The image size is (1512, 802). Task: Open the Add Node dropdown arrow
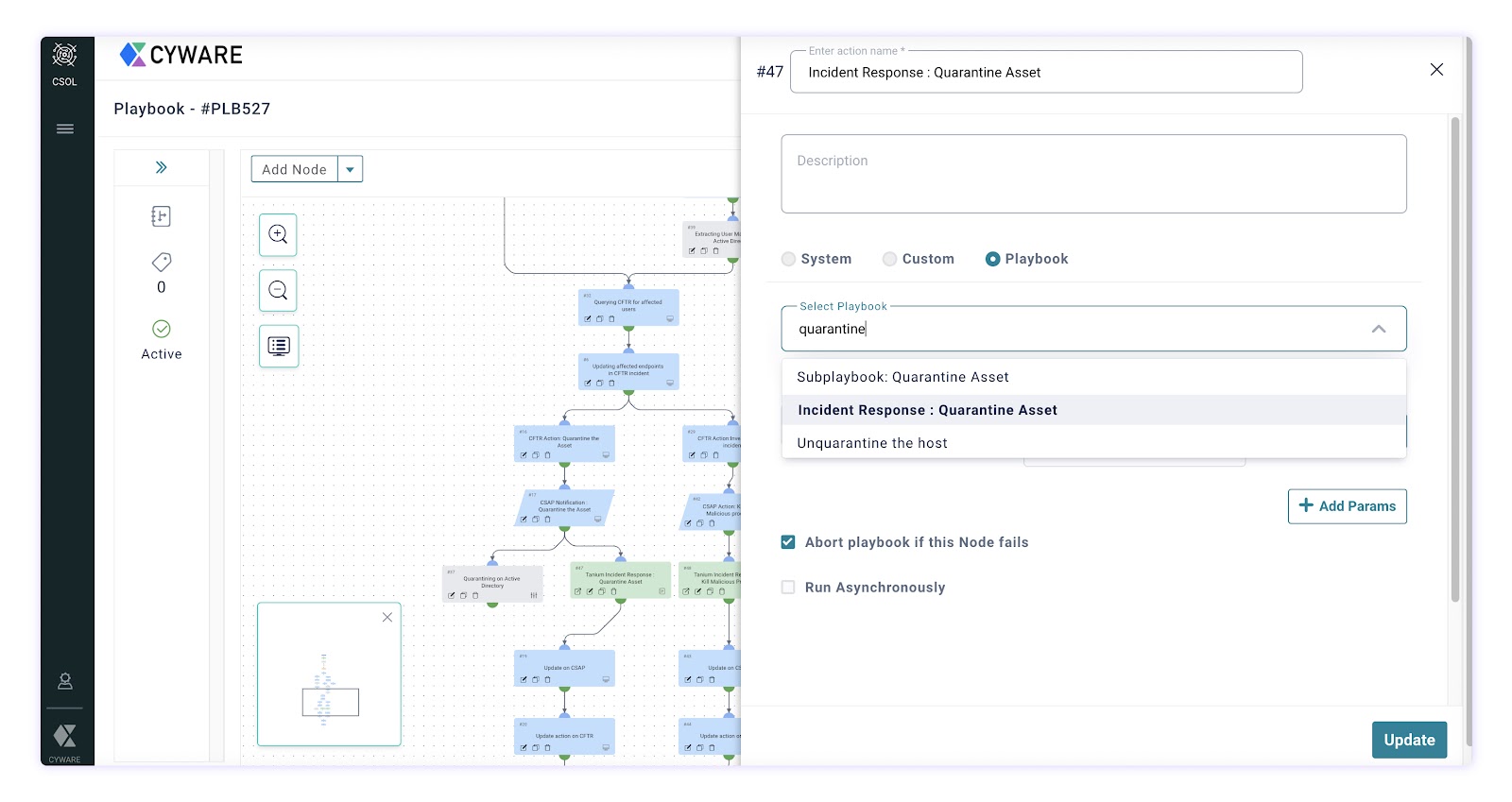pyautogui.click(x=351, y=169)
